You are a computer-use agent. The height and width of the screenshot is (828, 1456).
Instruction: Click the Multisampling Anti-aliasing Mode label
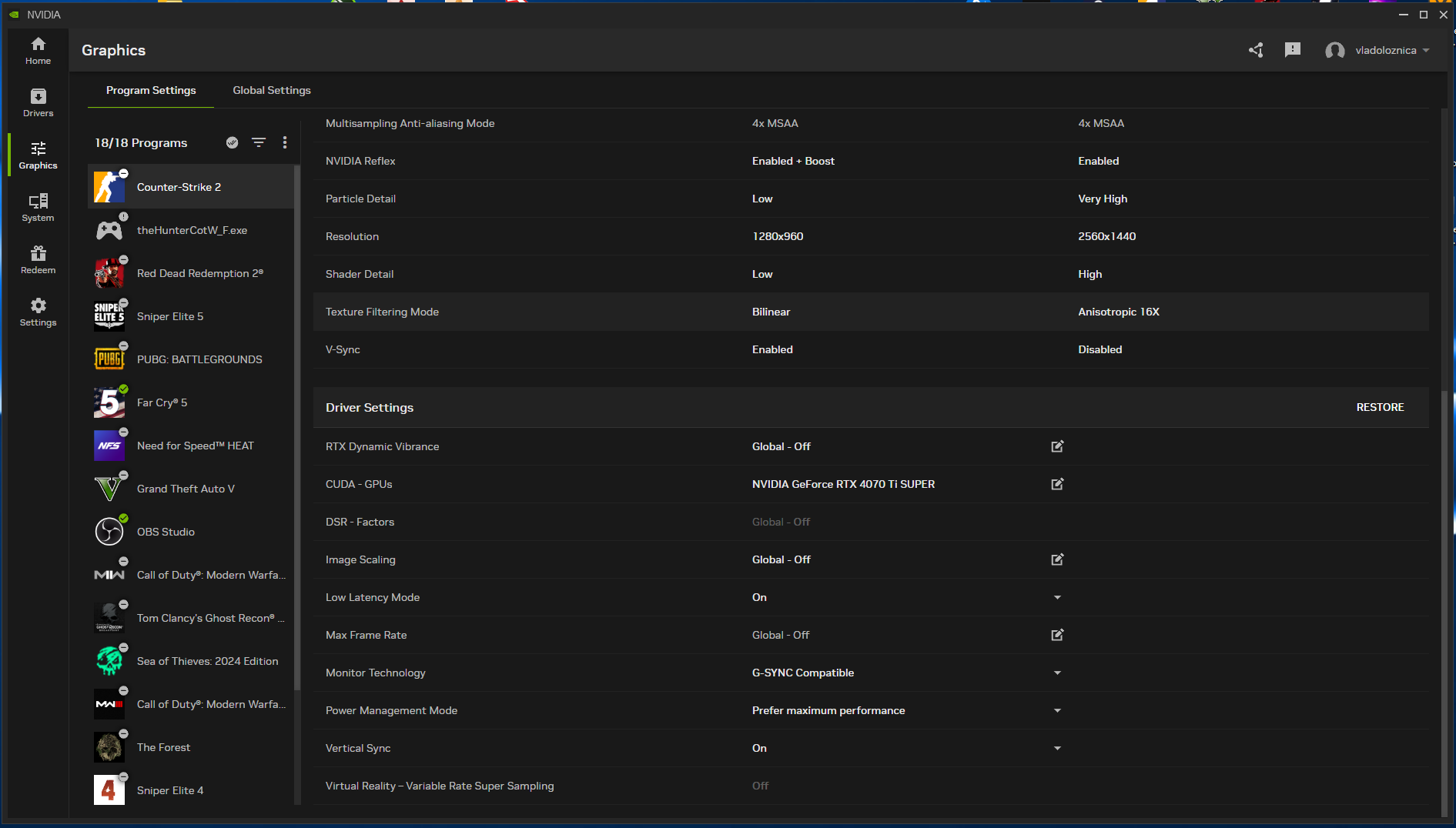410,123
